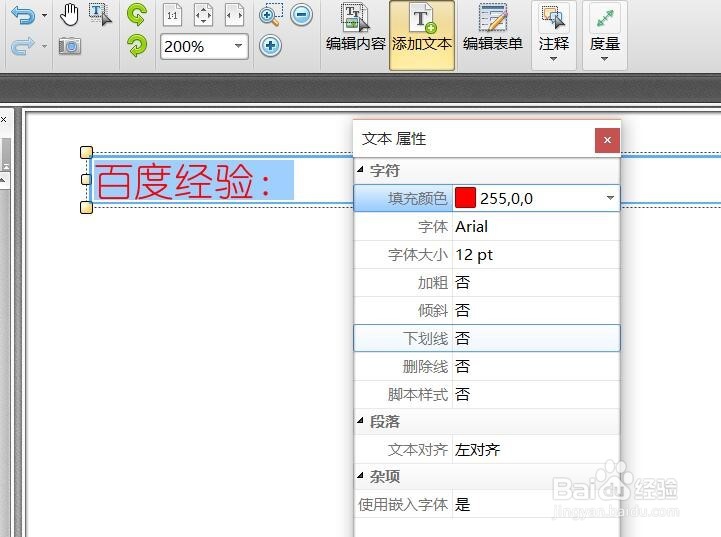Viewport: 721px width, 537px height.
Task: Toggle the 加粗 bold value
Action: (x=536, y=283)
